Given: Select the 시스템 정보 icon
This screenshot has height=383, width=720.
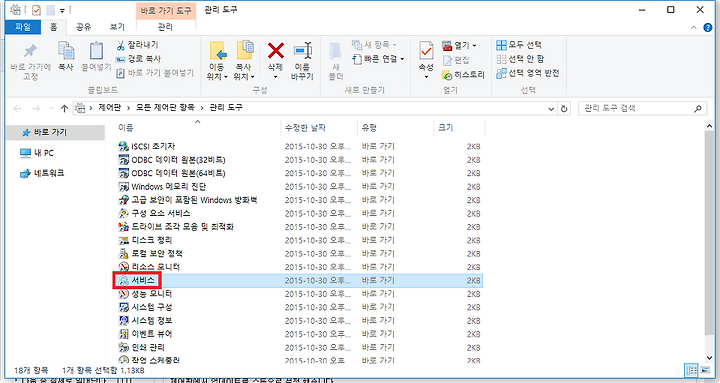Looking at the screenshot, I should point(123,320).
